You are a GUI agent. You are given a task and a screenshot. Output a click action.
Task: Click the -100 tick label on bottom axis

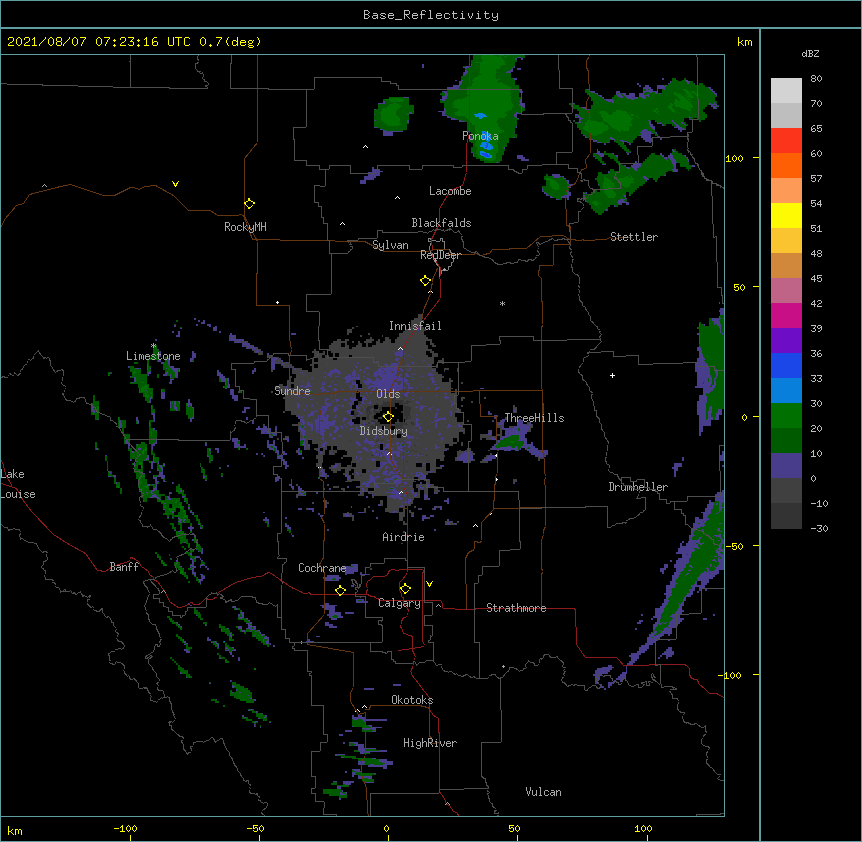pos(125,828)
